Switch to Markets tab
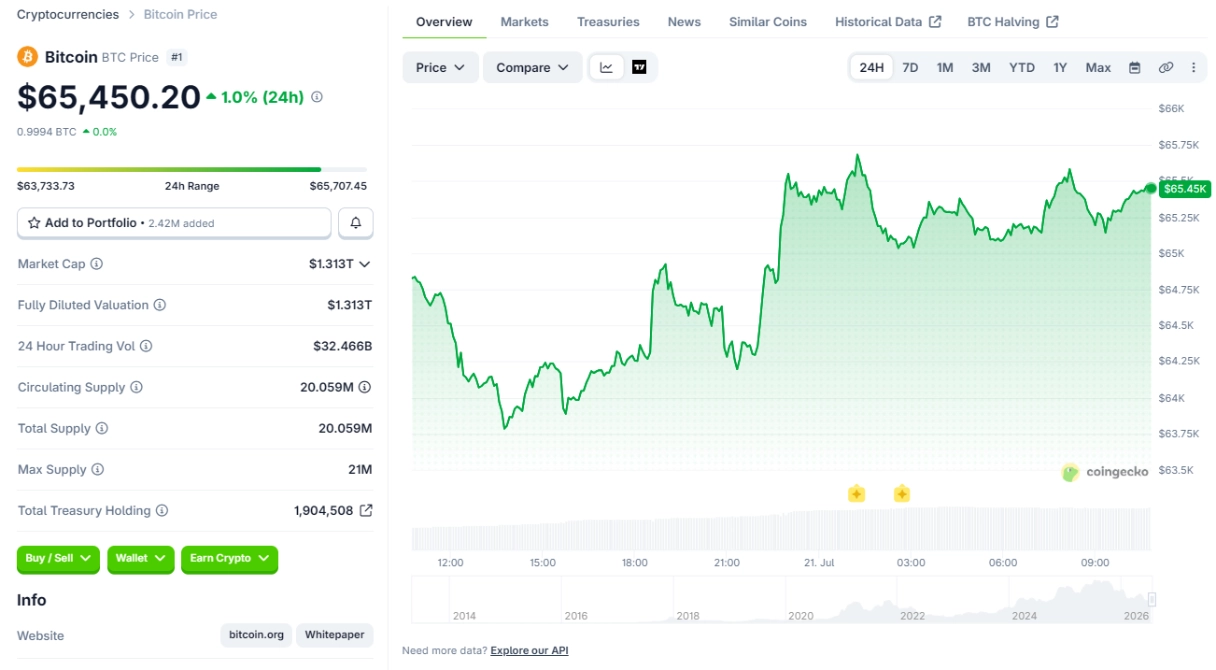Viewport: 1216px width, 670px height. (524, 22)
